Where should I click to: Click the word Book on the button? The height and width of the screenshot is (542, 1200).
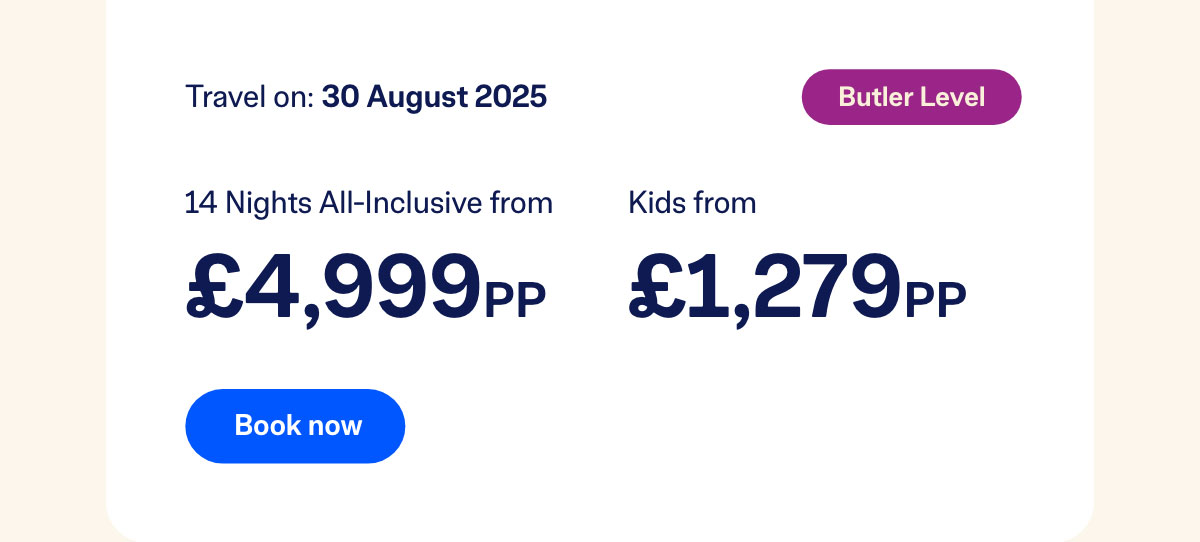(264, 426)
